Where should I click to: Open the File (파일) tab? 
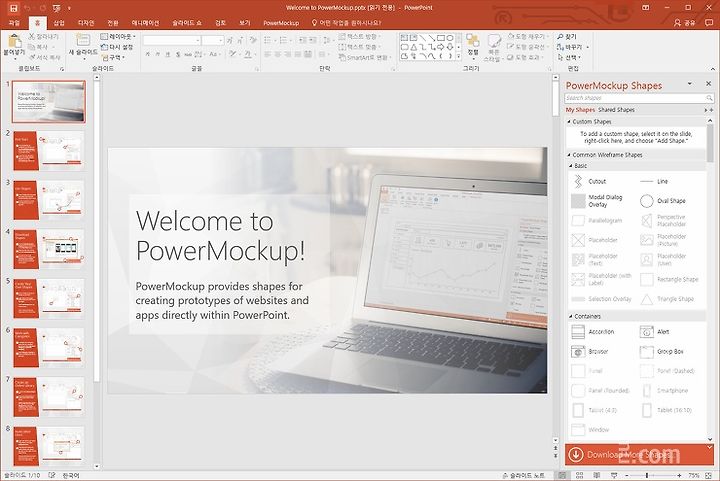point(14,22)
